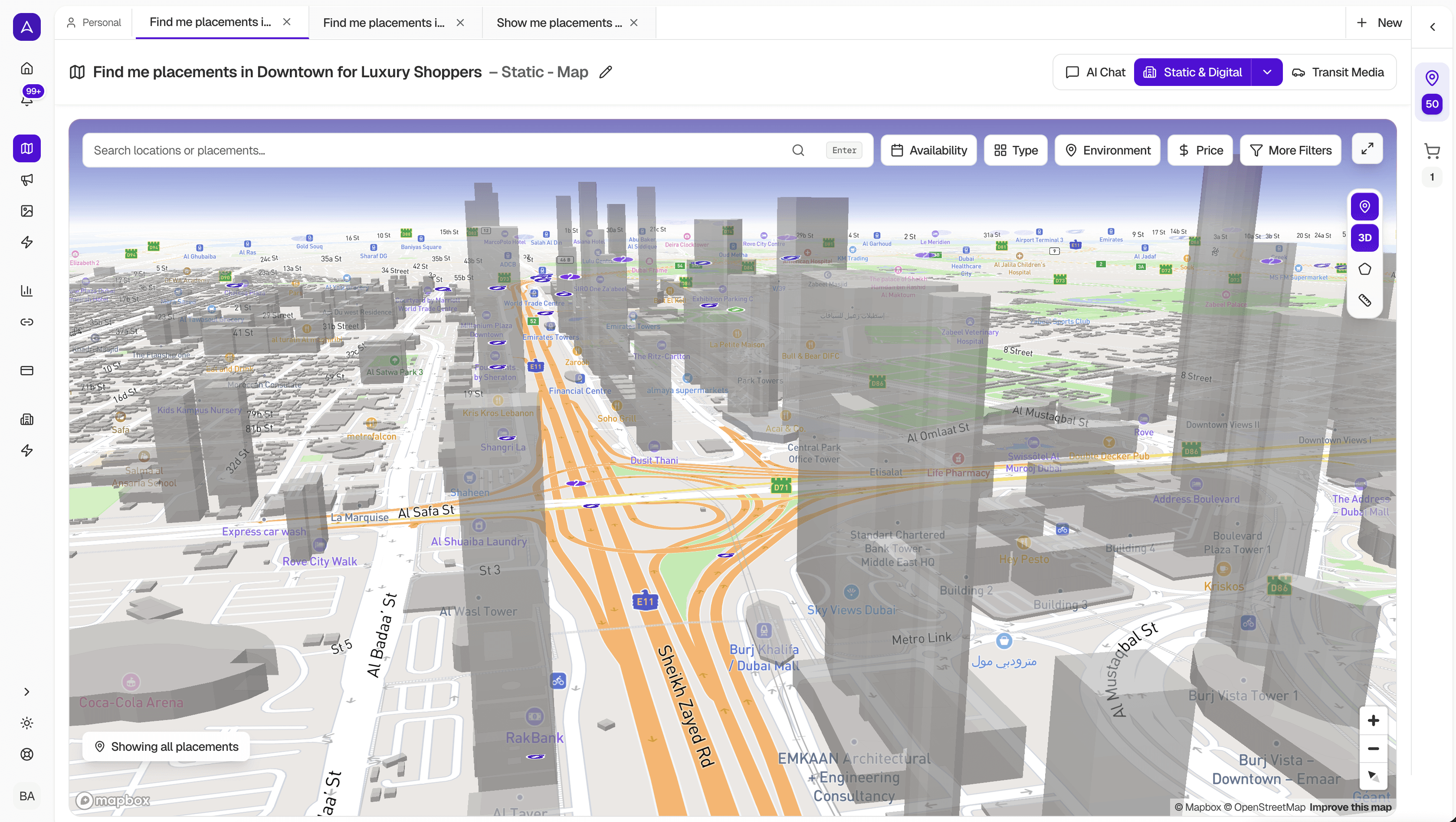Screen dimensions: 1456x822
Task: Click the search locations input field
Action: point(441,150)
